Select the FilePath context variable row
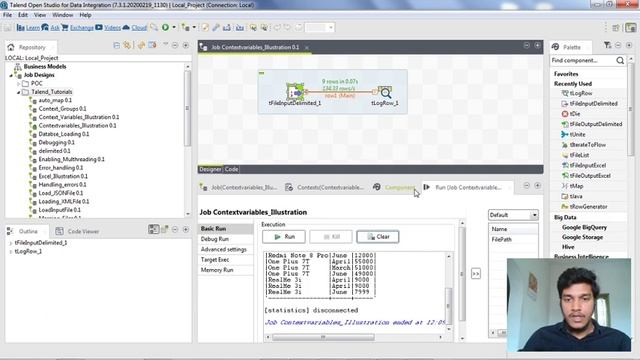The height and width of the screenshot is (360, 640). 513,240
